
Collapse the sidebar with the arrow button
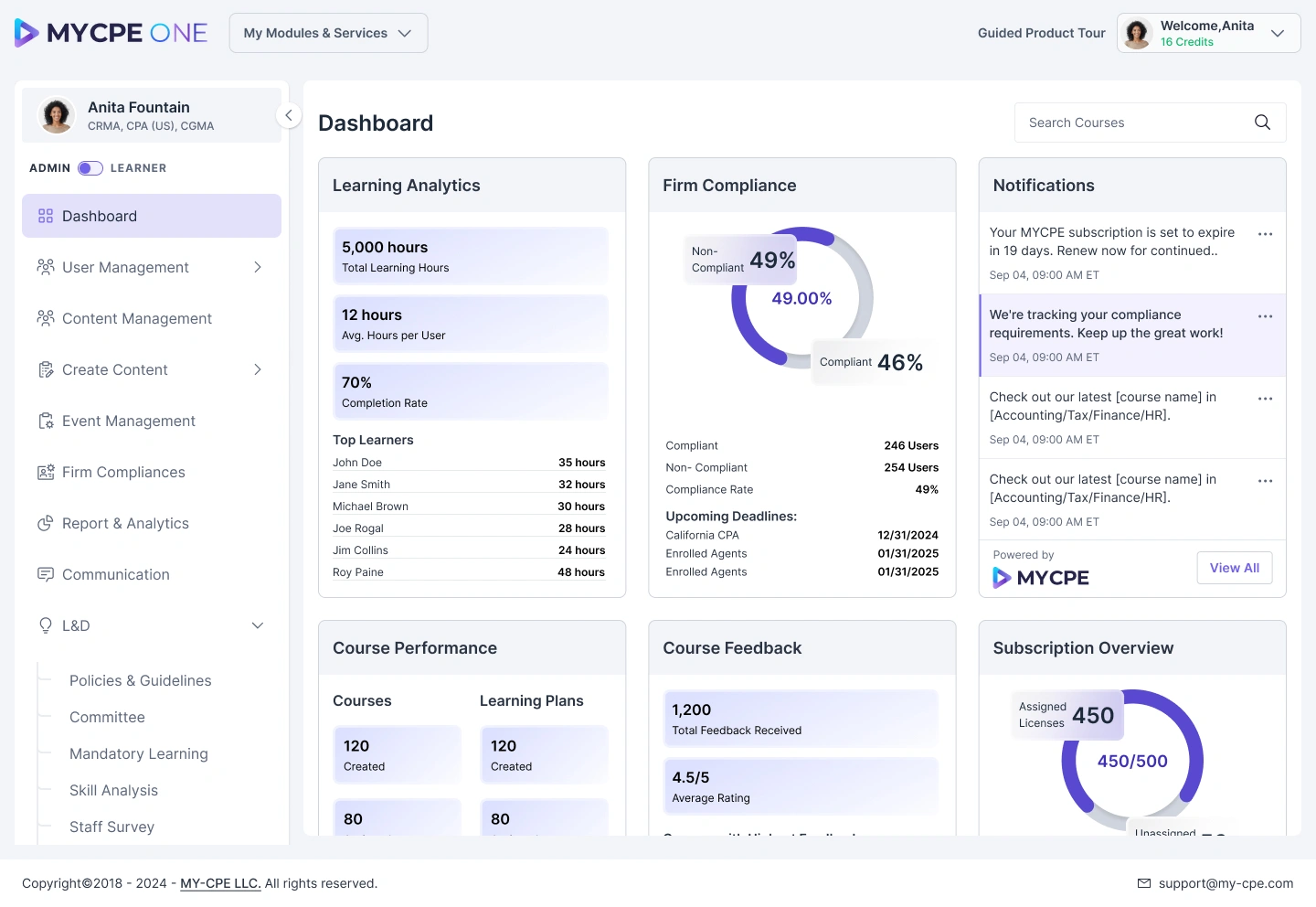[289, 115]
